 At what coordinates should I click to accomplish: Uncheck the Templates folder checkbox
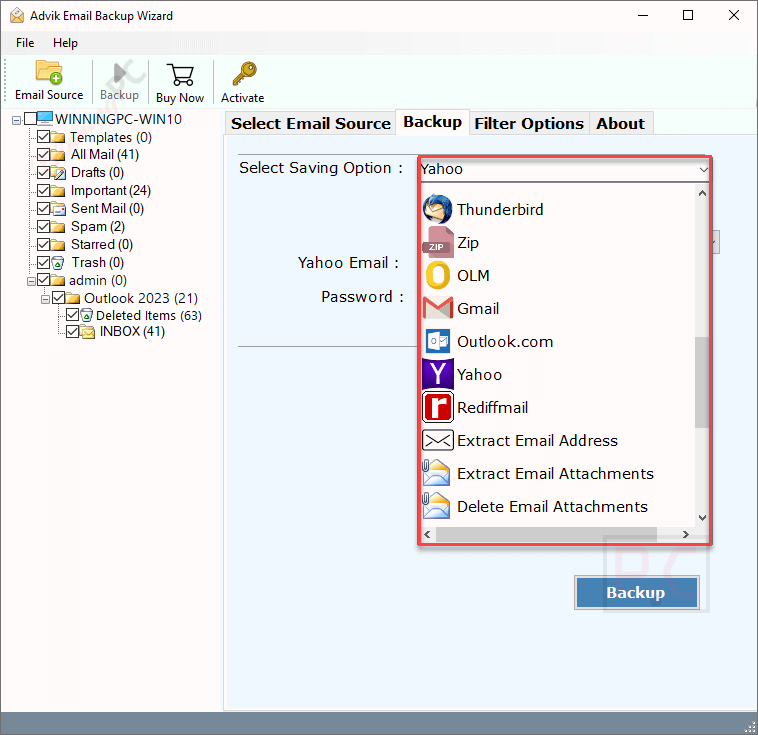(44, 136)
